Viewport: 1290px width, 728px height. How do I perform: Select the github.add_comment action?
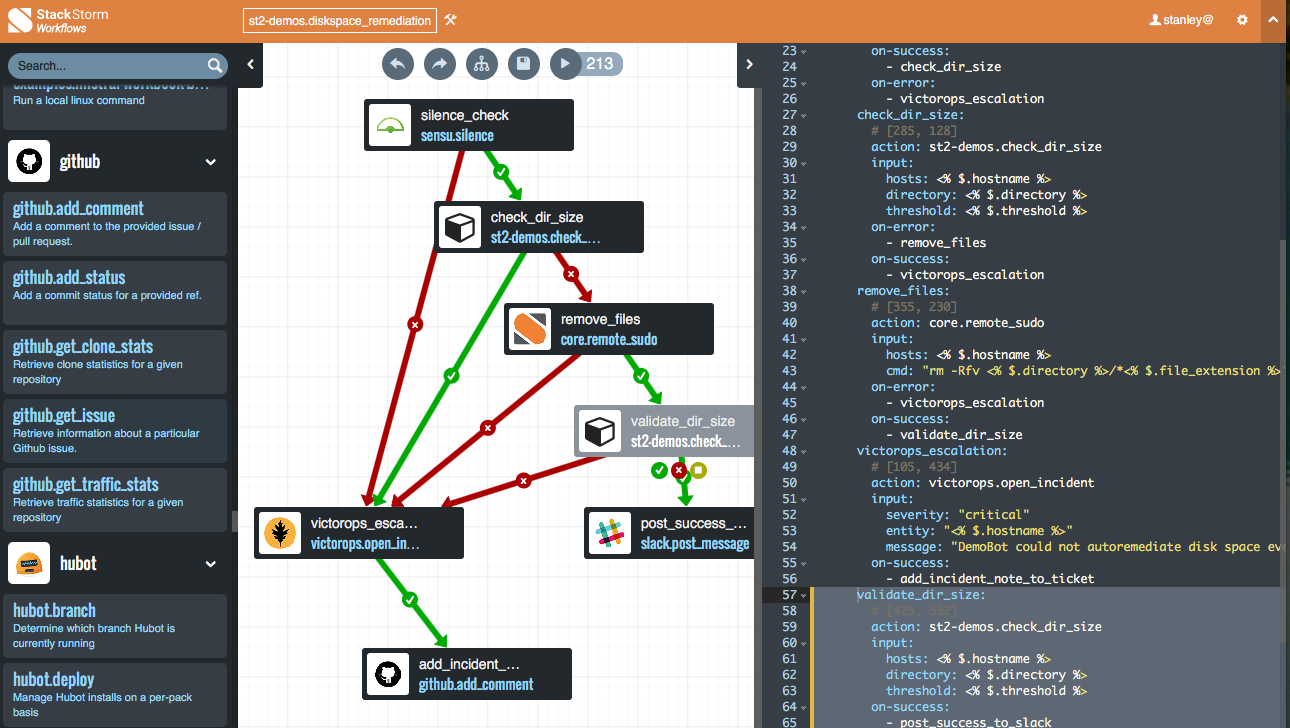(x=115, y=222)
